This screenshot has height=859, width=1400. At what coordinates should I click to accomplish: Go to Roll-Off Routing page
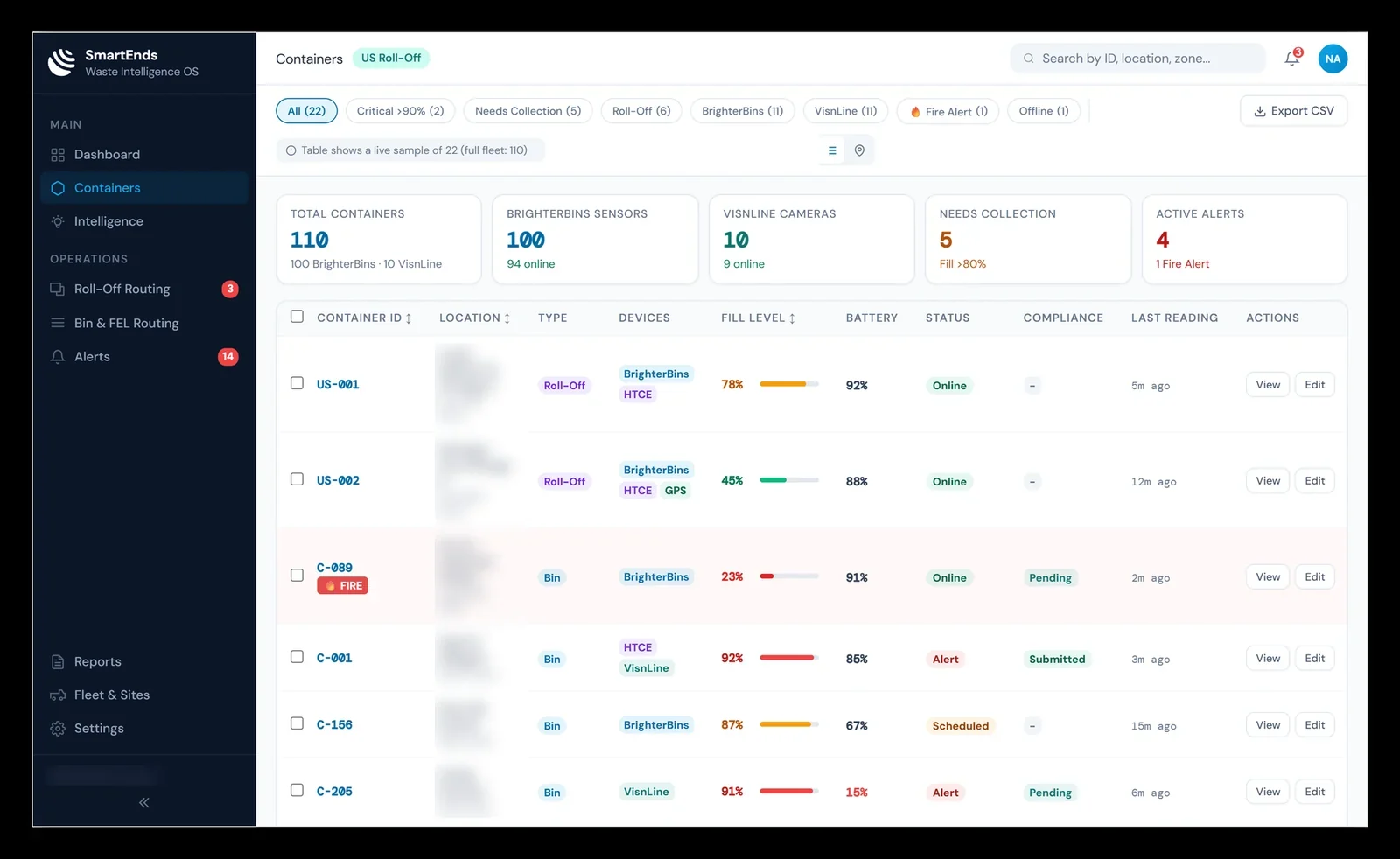pyautogui.click(x=144, y=290)
